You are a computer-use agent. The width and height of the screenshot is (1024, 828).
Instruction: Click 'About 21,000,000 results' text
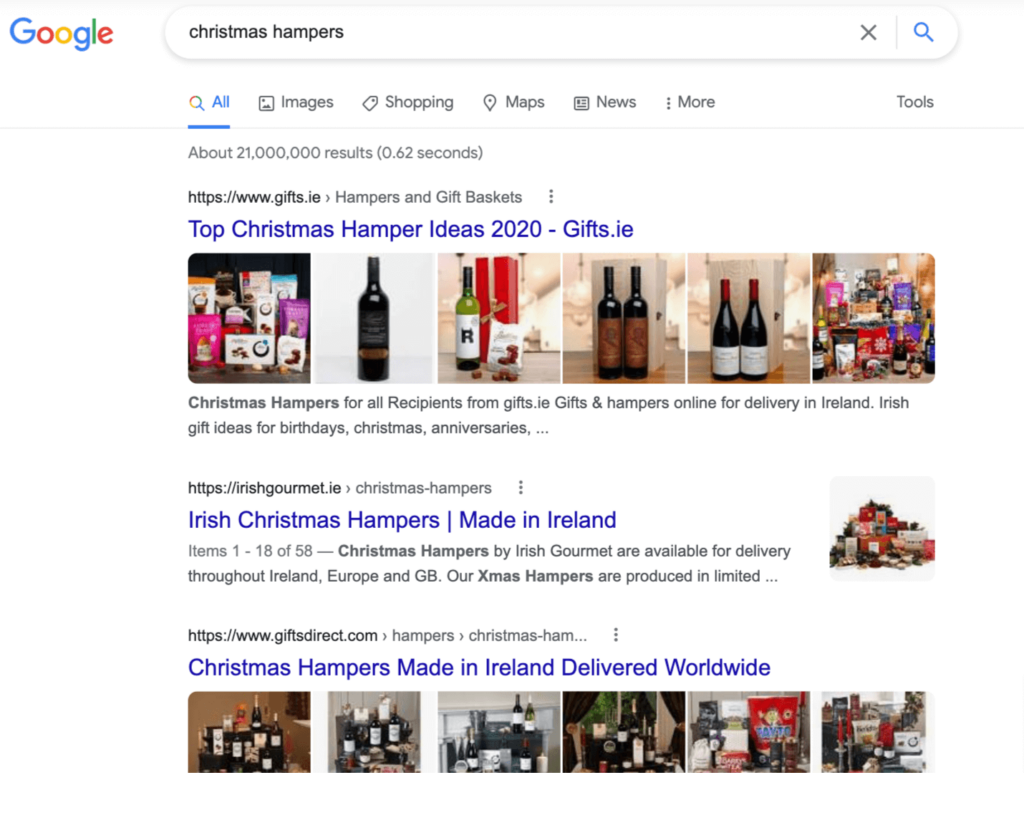(x=280, y=153)
